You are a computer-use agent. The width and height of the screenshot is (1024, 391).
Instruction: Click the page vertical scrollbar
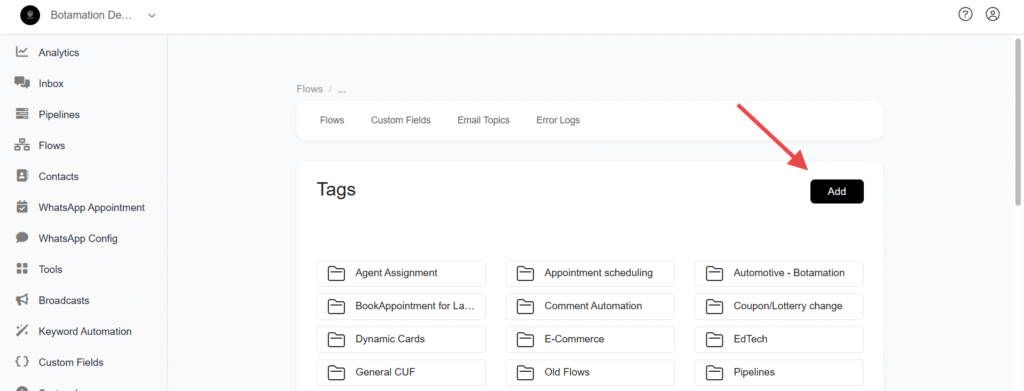1019,122
